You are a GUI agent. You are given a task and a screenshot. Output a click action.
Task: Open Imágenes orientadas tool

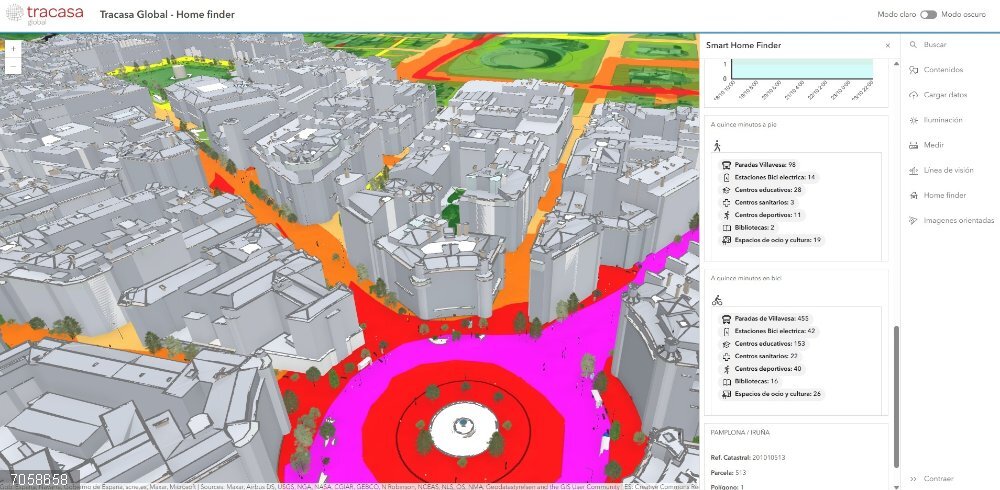pos(957,220)
